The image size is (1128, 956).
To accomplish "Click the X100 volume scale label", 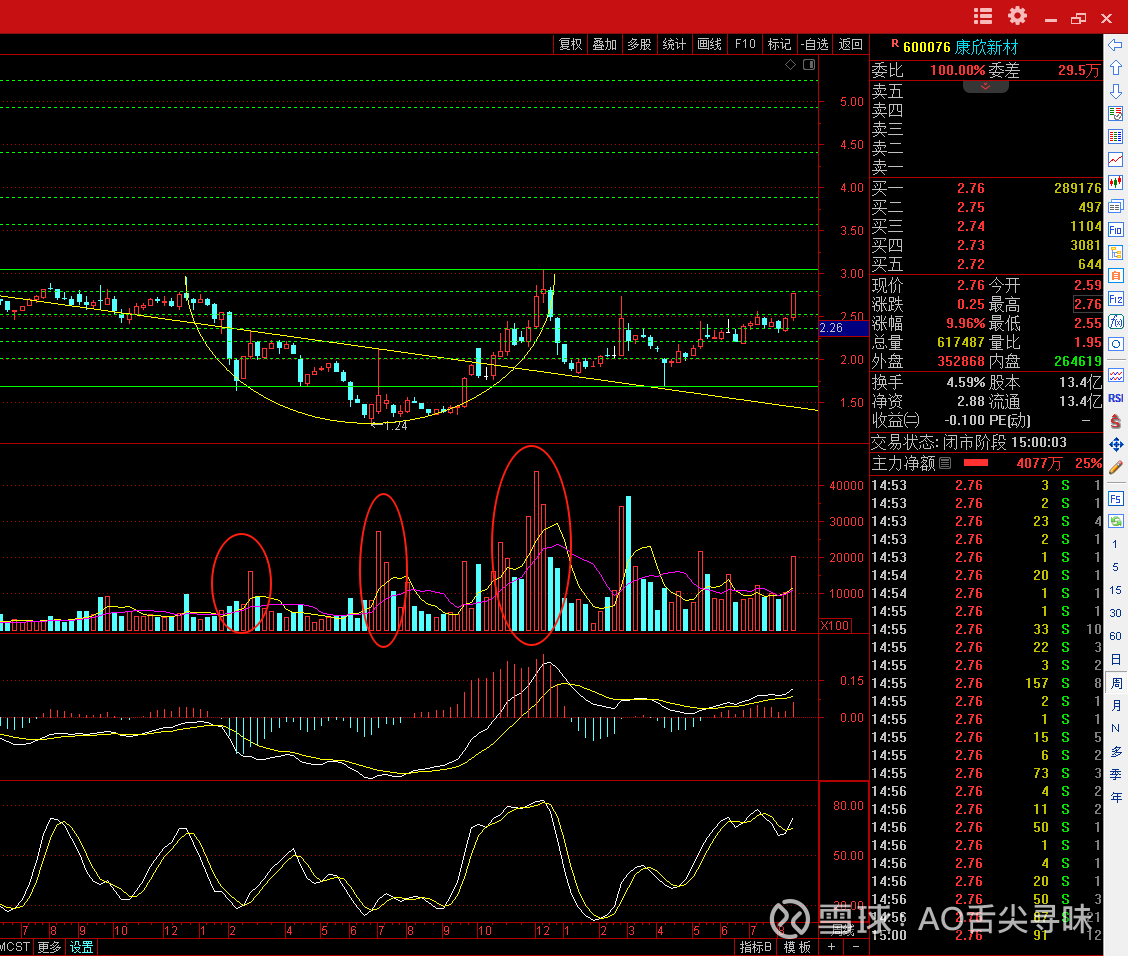I will tap(834, 626).
